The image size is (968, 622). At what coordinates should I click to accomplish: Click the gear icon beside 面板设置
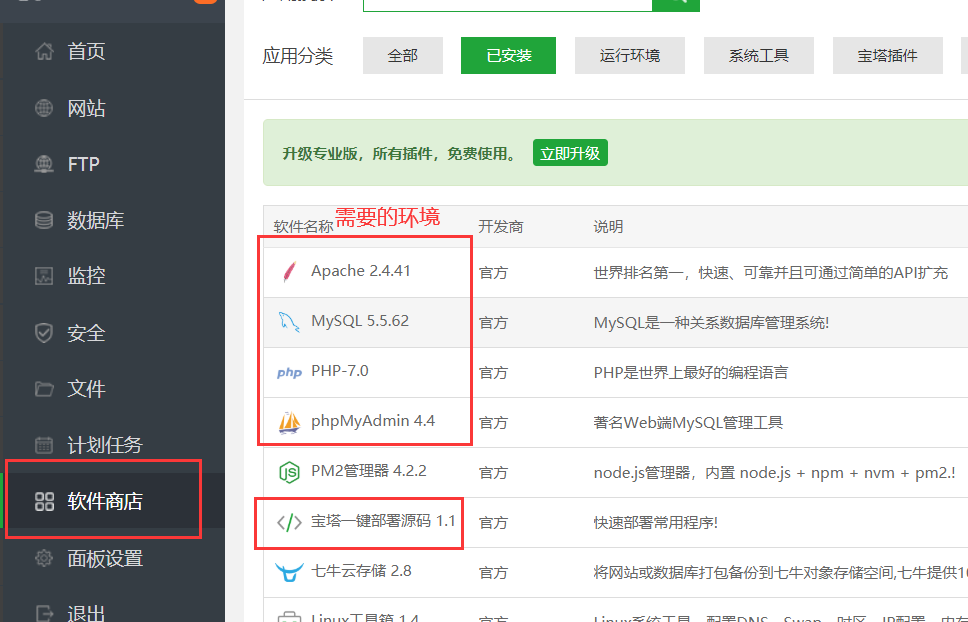(x=44, y=558)
